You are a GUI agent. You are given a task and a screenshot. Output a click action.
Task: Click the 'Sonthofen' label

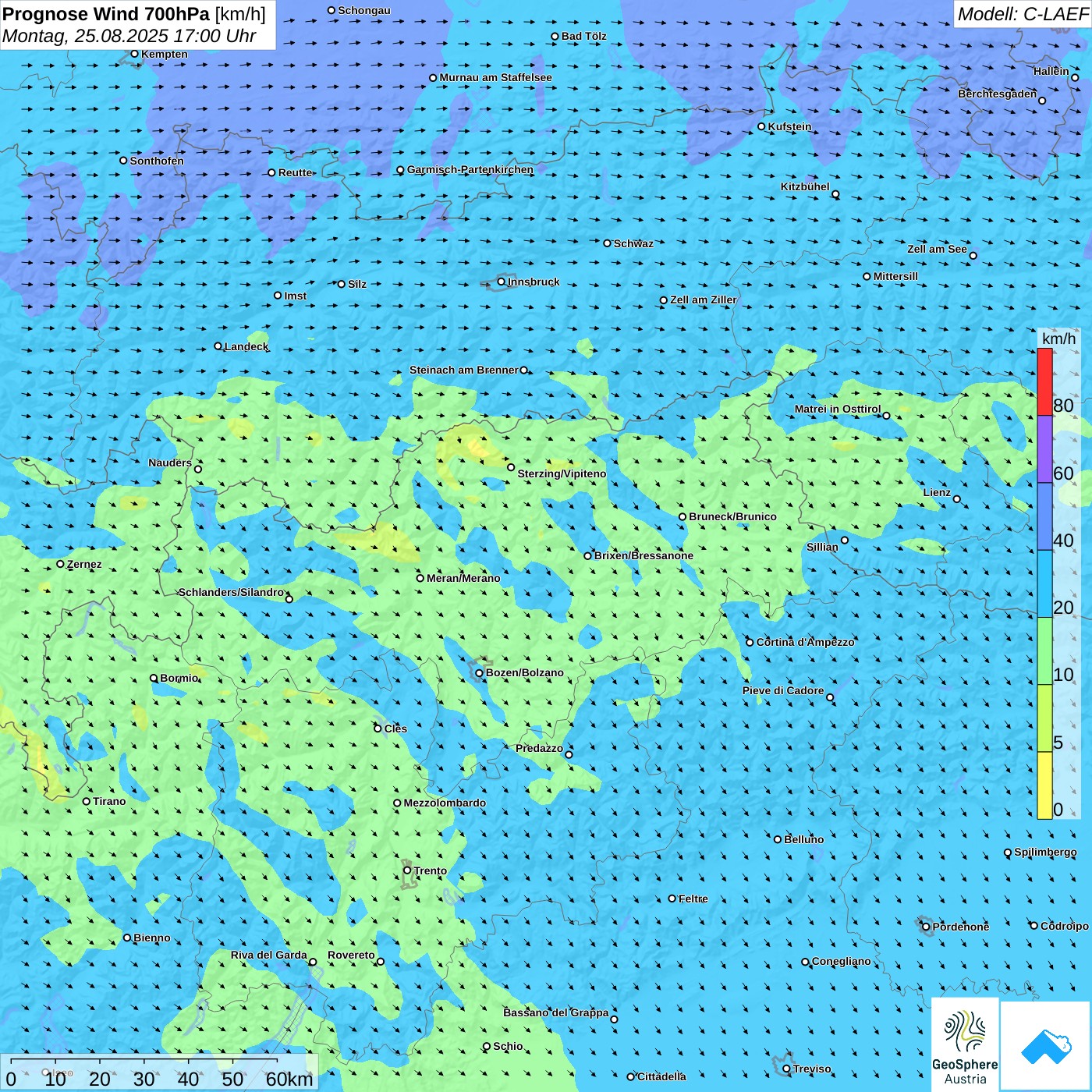point(157,161)
